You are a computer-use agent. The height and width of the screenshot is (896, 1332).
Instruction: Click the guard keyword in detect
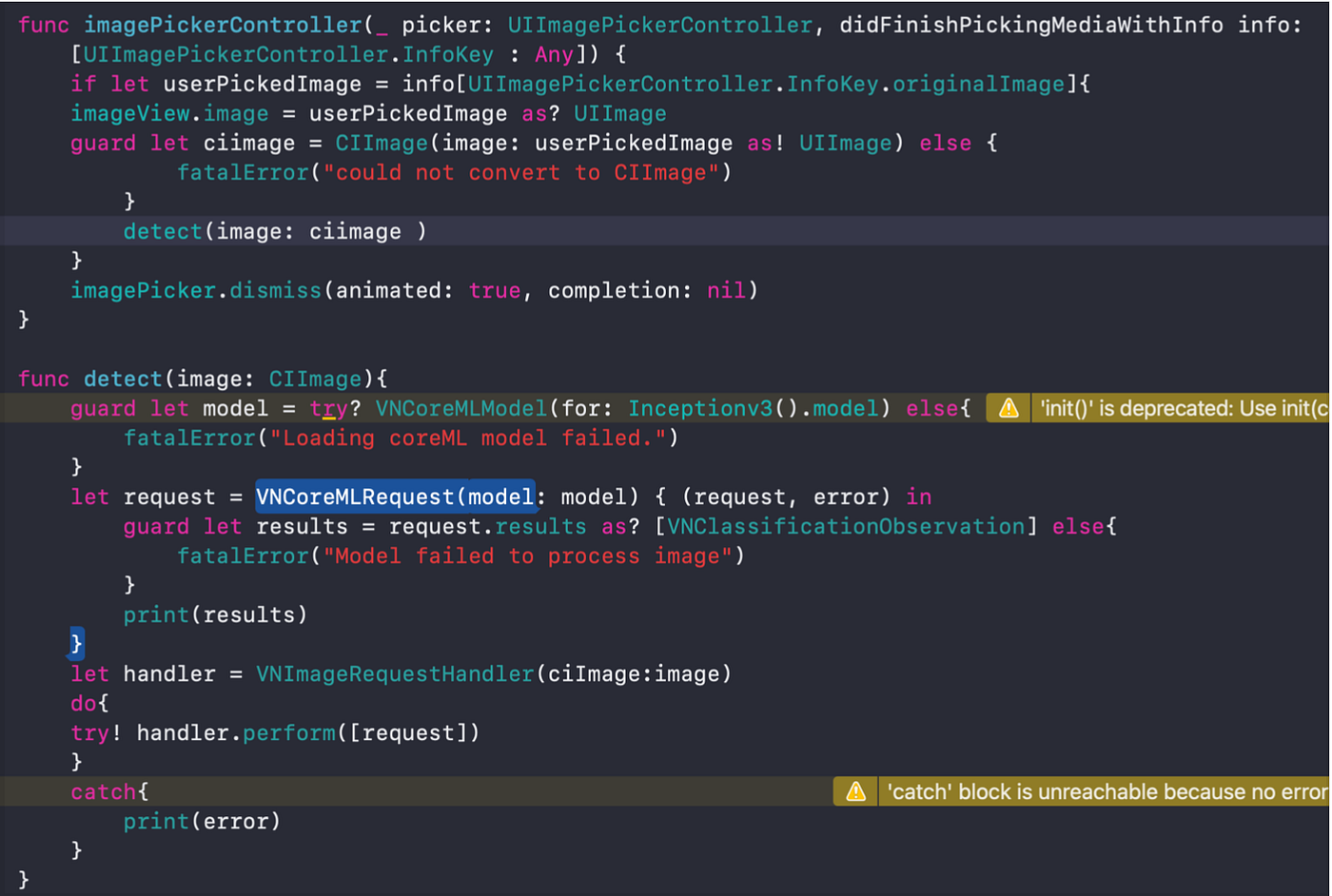103,407
